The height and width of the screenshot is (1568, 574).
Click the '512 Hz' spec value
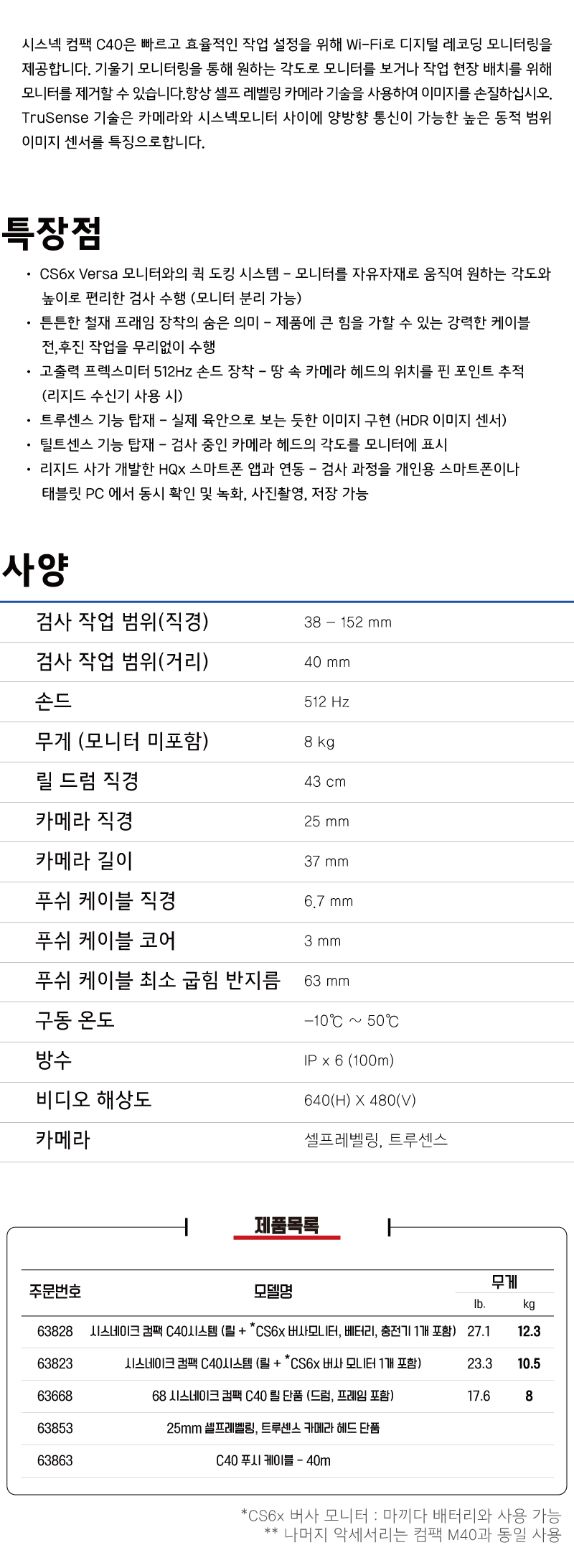[326, 702]
